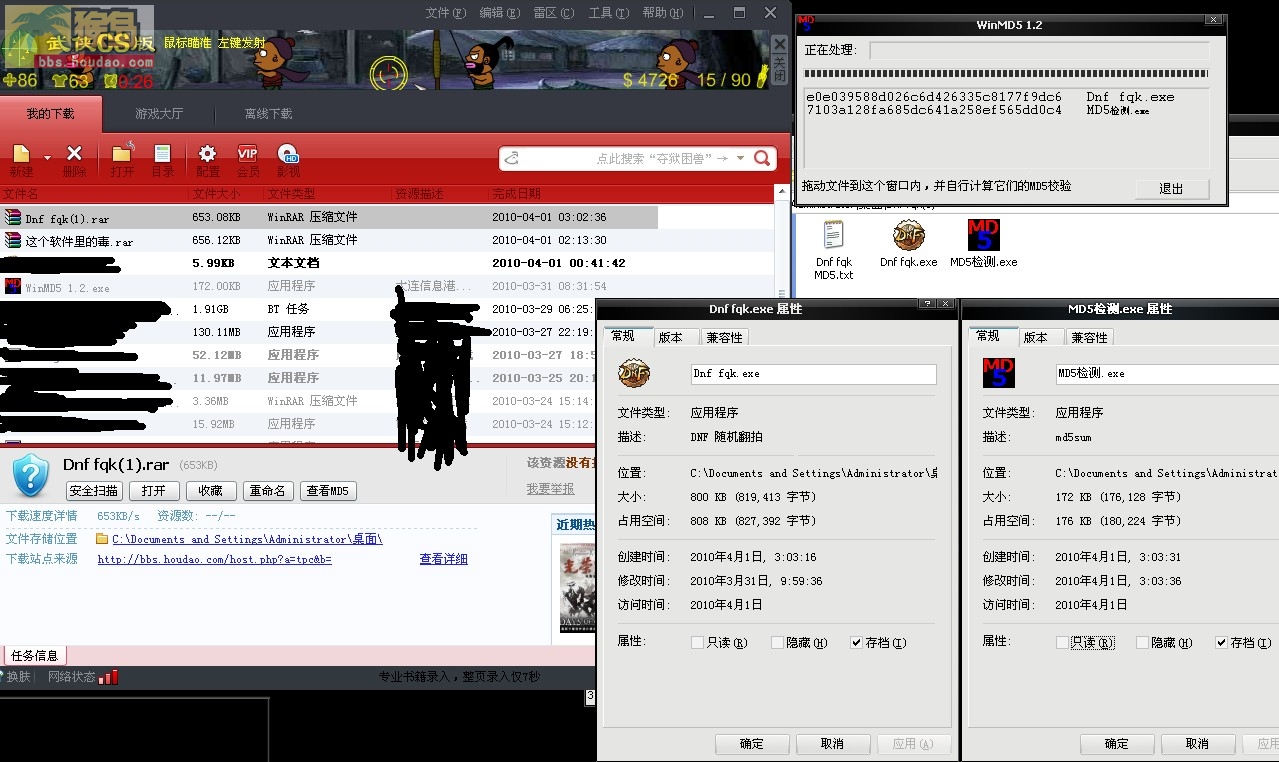Click the WinMD5 1.2.exe file icon

click(13, 287)
